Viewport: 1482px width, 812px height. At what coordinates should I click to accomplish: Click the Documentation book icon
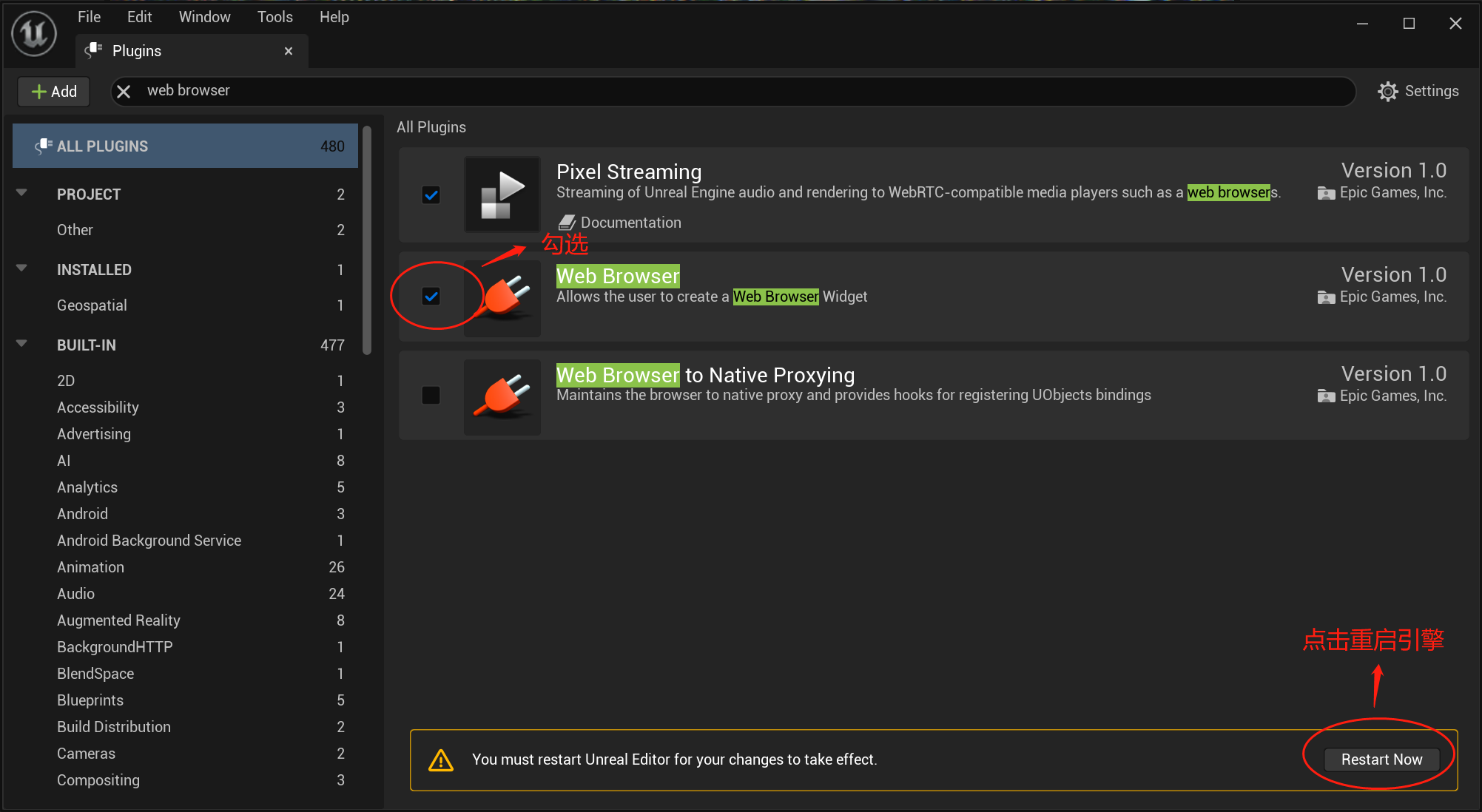point(567,223)
